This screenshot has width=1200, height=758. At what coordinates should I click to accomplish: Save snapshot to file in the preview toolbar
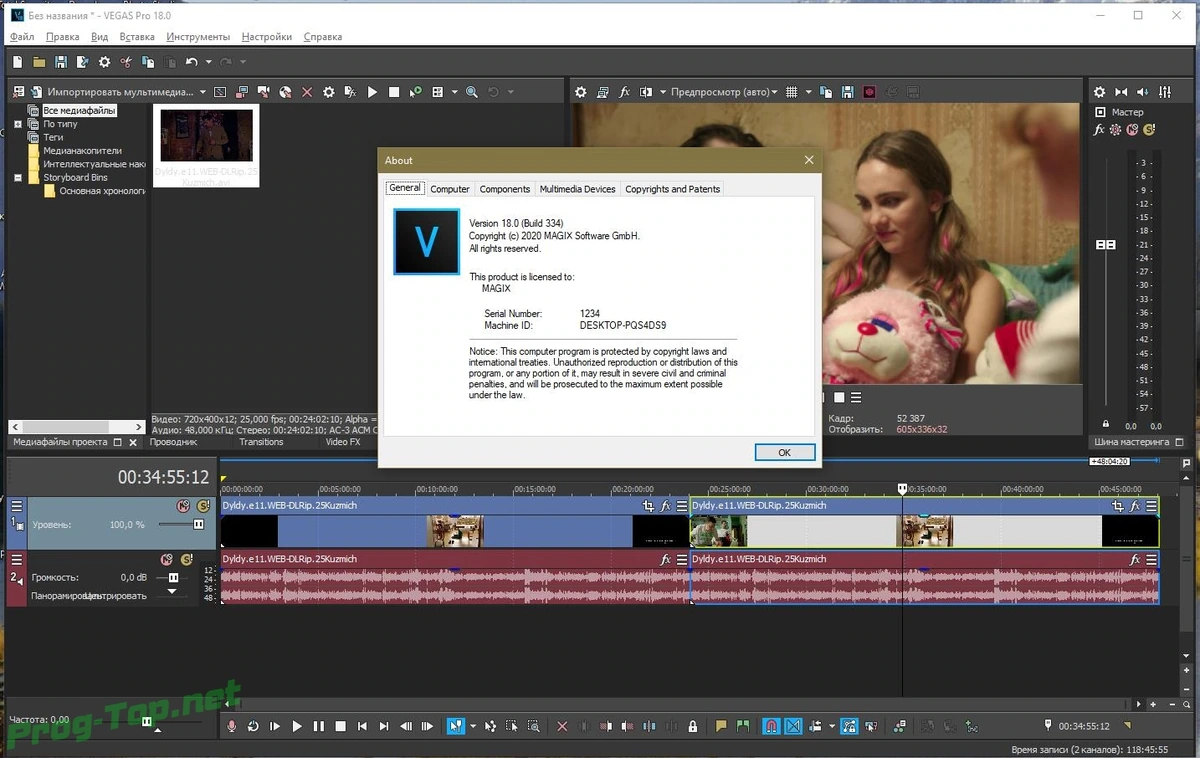[x=848, y=92]
